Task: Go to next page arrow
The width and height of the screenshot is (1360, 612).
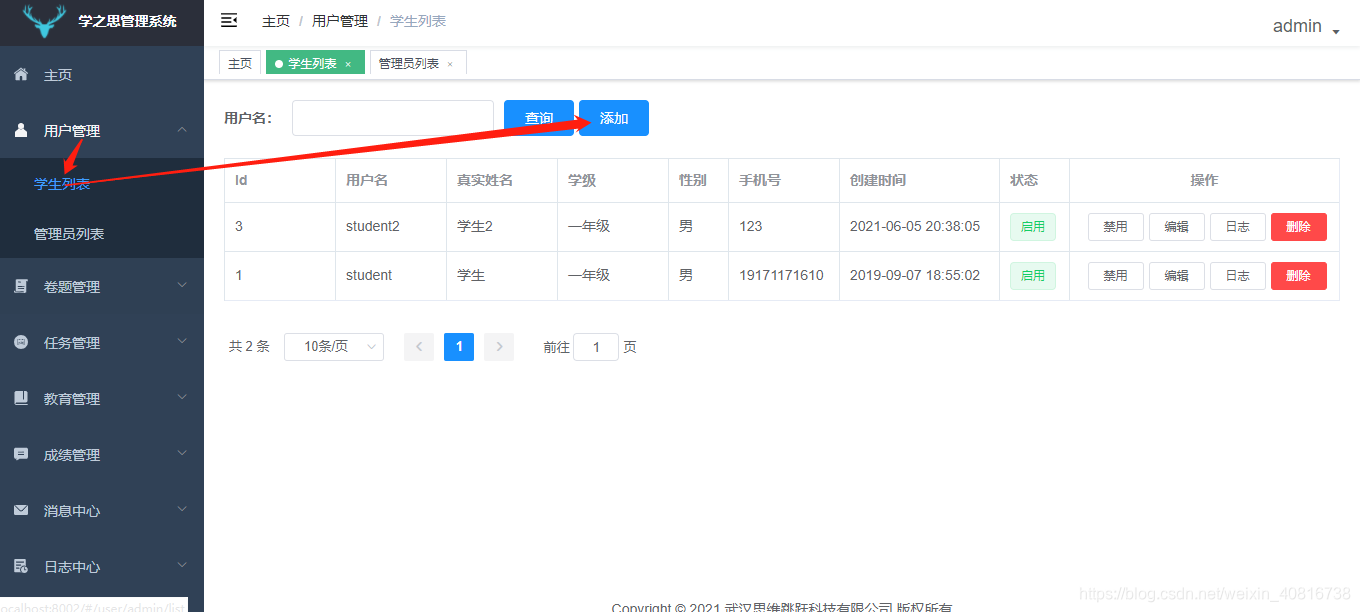Action: 499,347
